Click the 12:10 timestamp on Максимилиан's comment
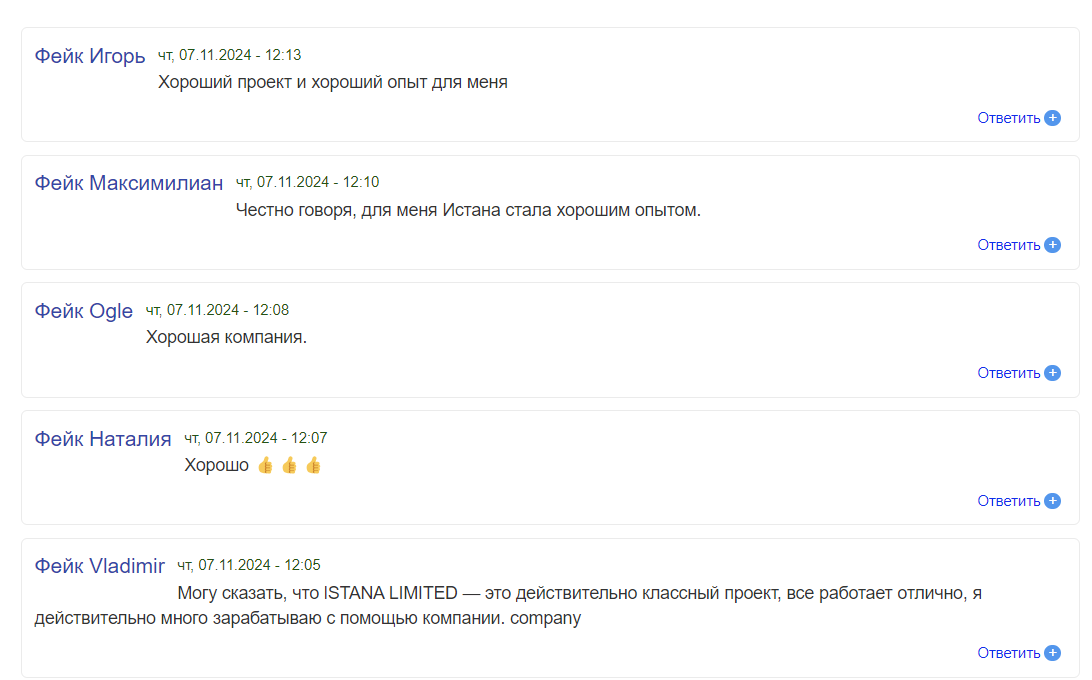The height and width of the screenshot is (680, 1092). click(307, 182)
